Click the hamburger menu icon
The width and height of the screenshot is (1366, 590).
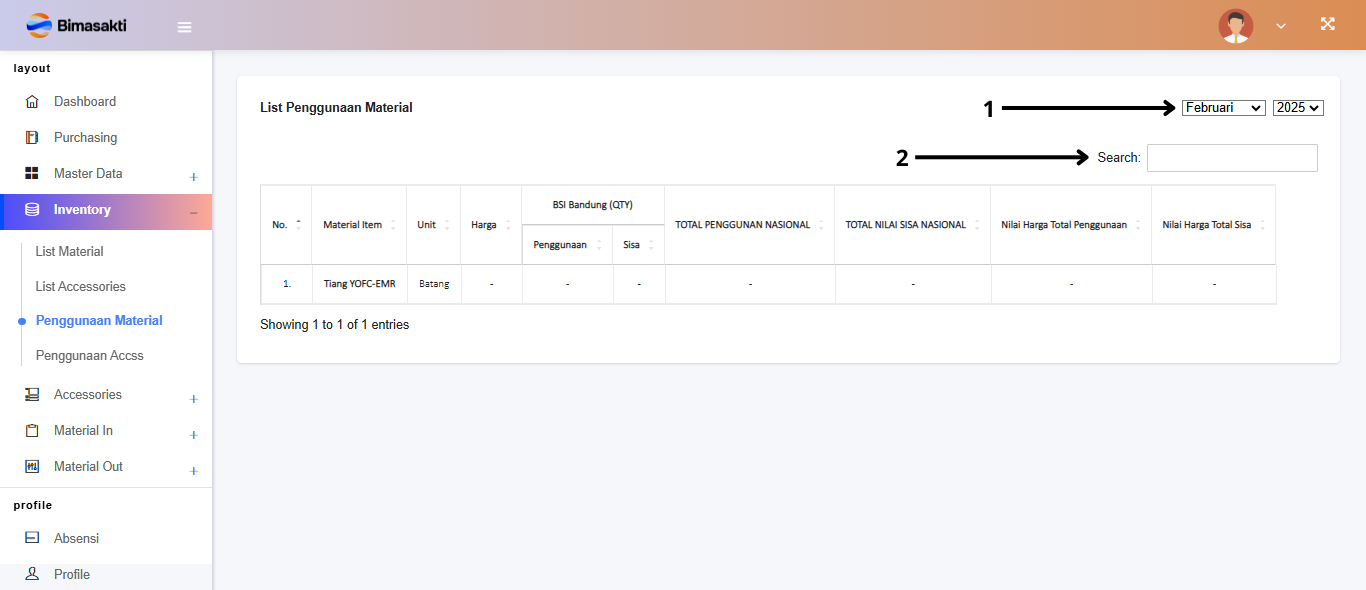[x=184, y=27]
